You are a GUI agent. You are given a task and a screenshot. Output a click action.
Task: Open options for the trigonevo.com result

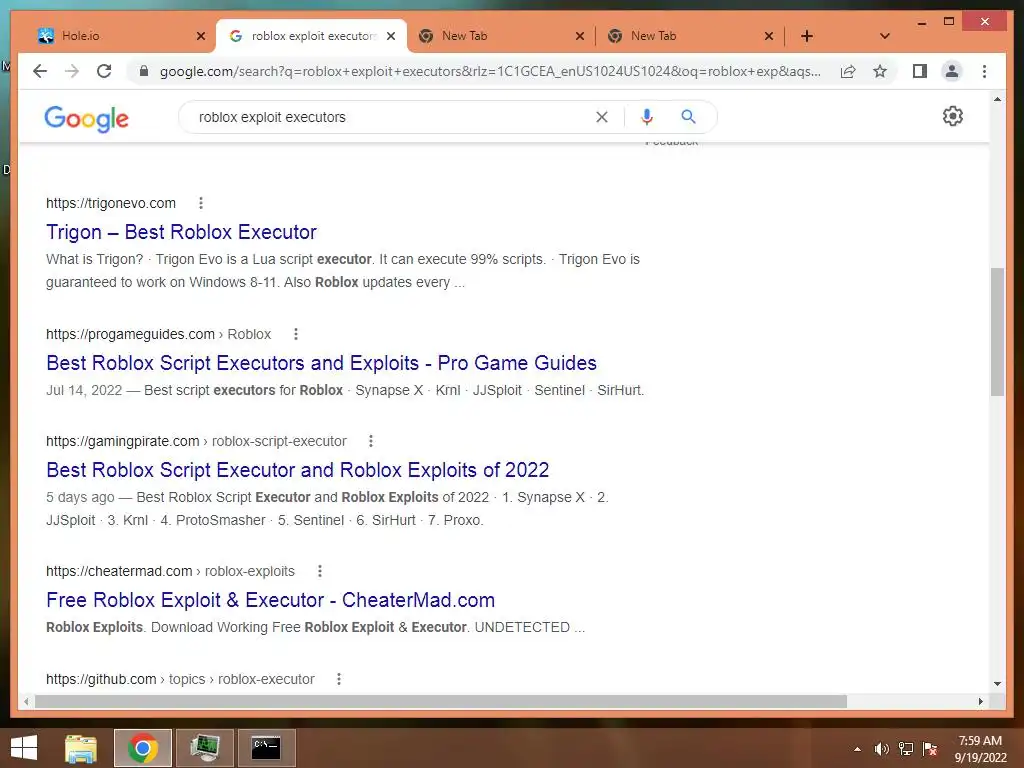pyautogui.click(x=200, y=203)
